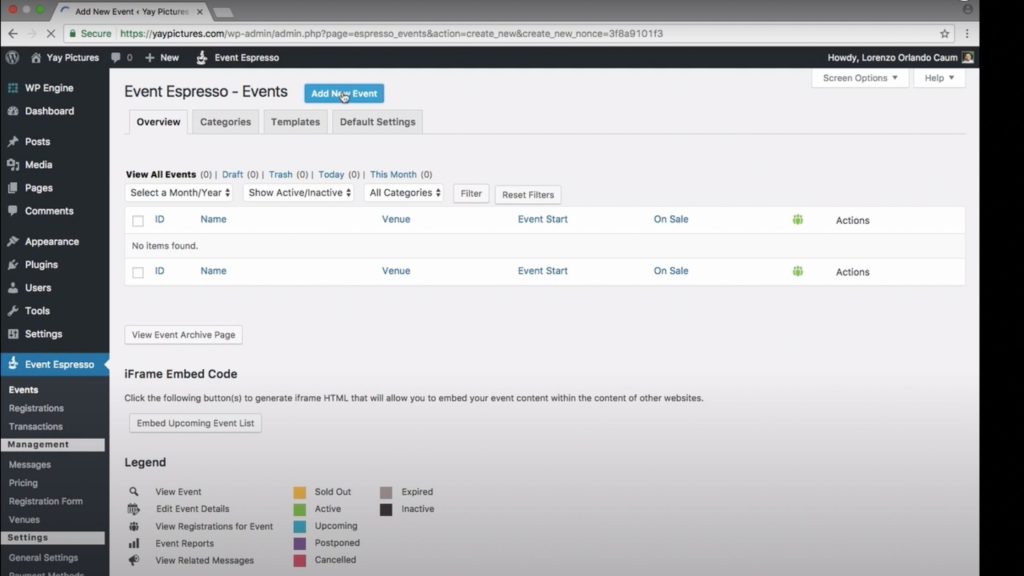
Task: Toggle the select-all checkbox in table footer
Action: pyautogui.click(x=138, y=272)
